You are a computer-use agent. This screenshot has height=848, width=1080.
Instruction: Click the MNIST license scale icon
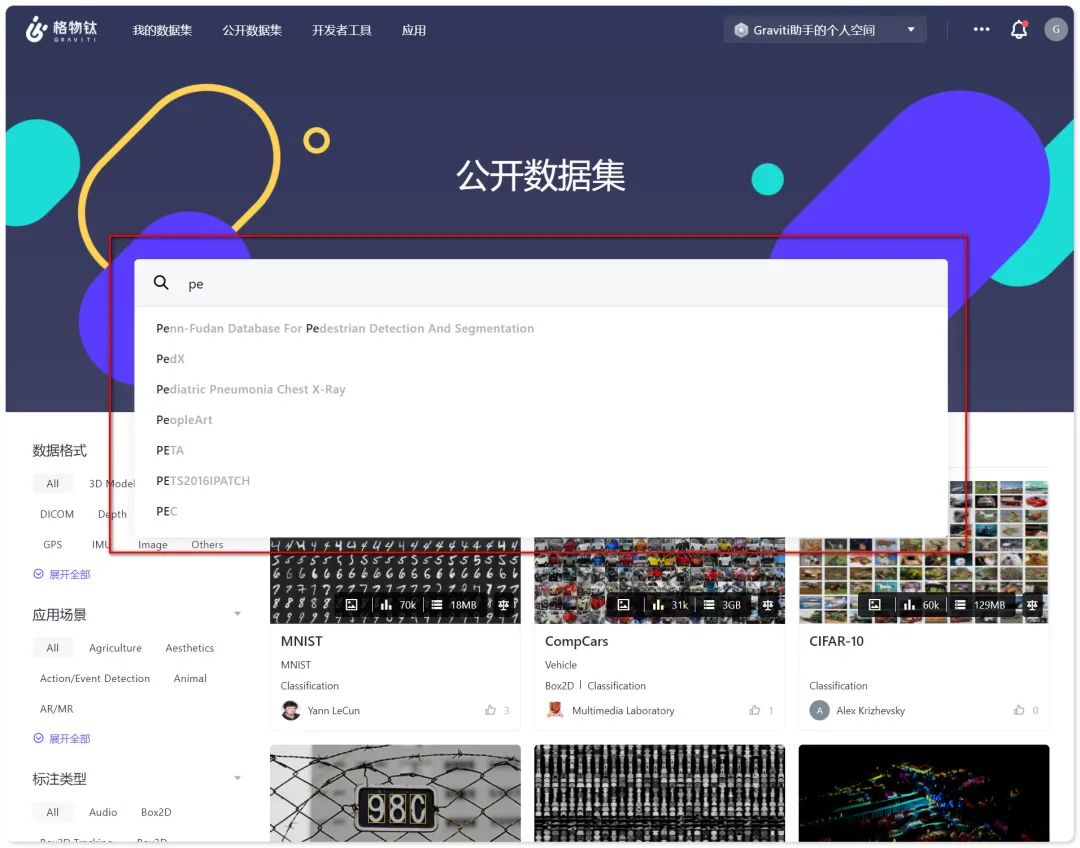coord(503,605)
